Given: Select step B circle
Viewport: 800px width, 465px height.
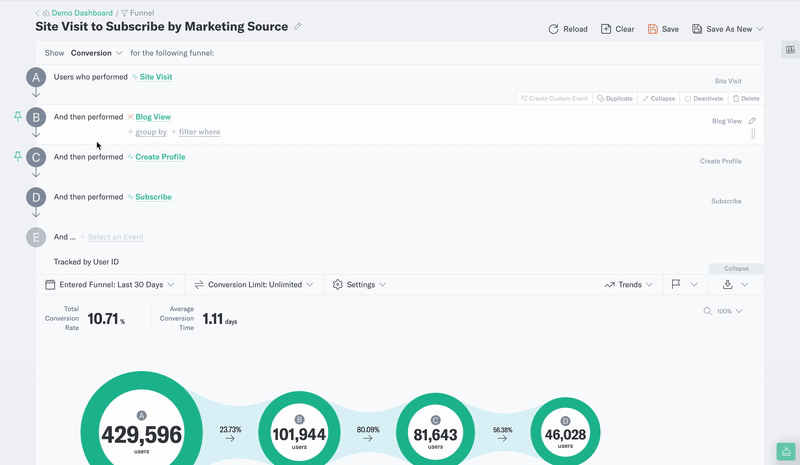Looking at the screenshot, I should pos(36,117).
